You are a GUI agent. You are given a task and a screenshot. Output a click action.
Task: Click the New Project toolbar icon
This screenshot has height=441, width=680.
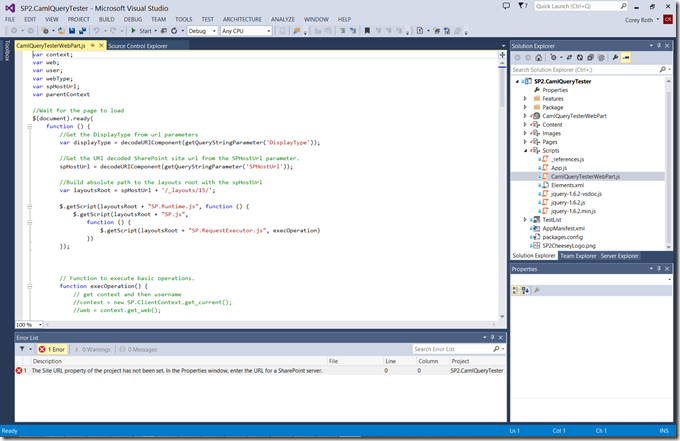[x=45, y=31]
